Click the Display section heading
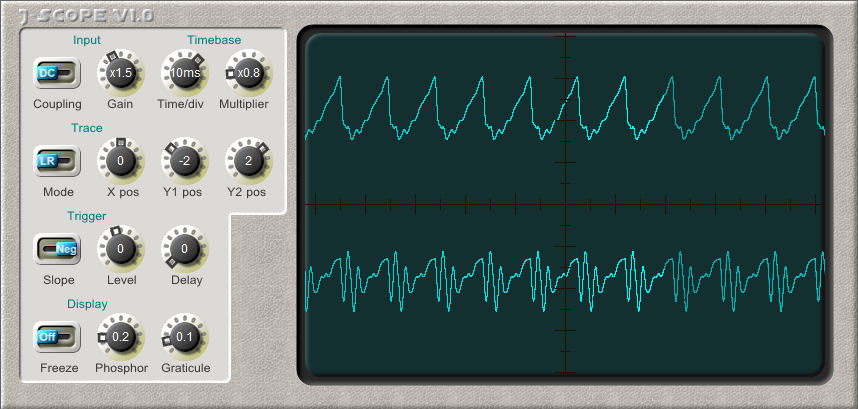 [x=87, y=304]
